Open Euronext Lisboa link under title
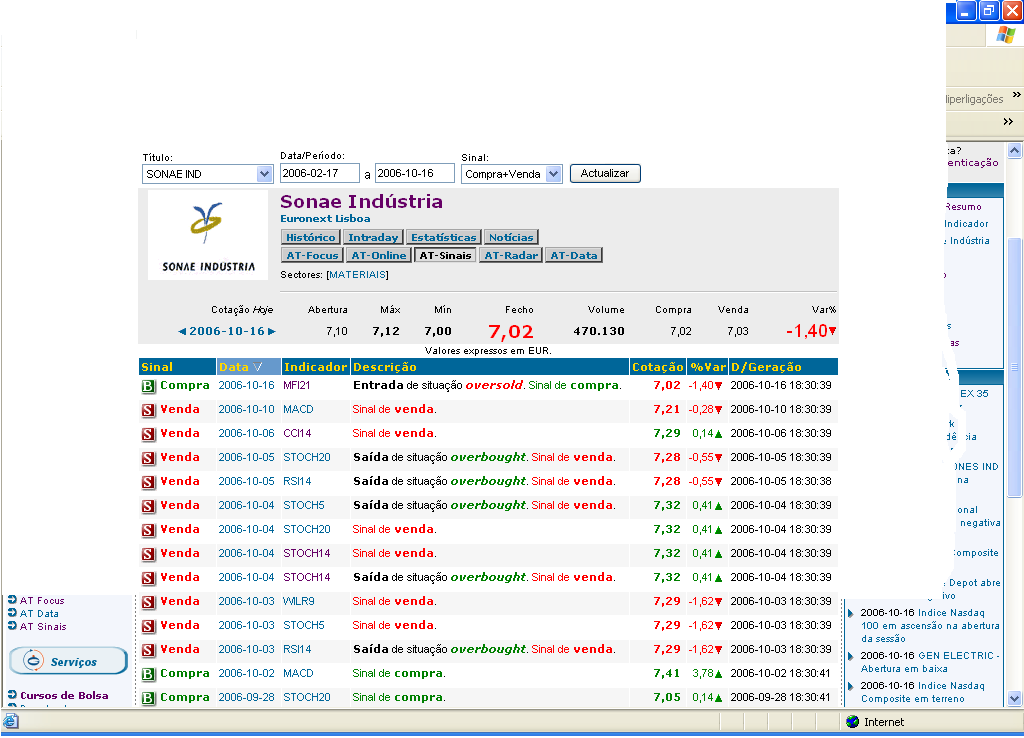Image resolution: width=1024 pixels, height=738 pixels. (x=325, y=219)
